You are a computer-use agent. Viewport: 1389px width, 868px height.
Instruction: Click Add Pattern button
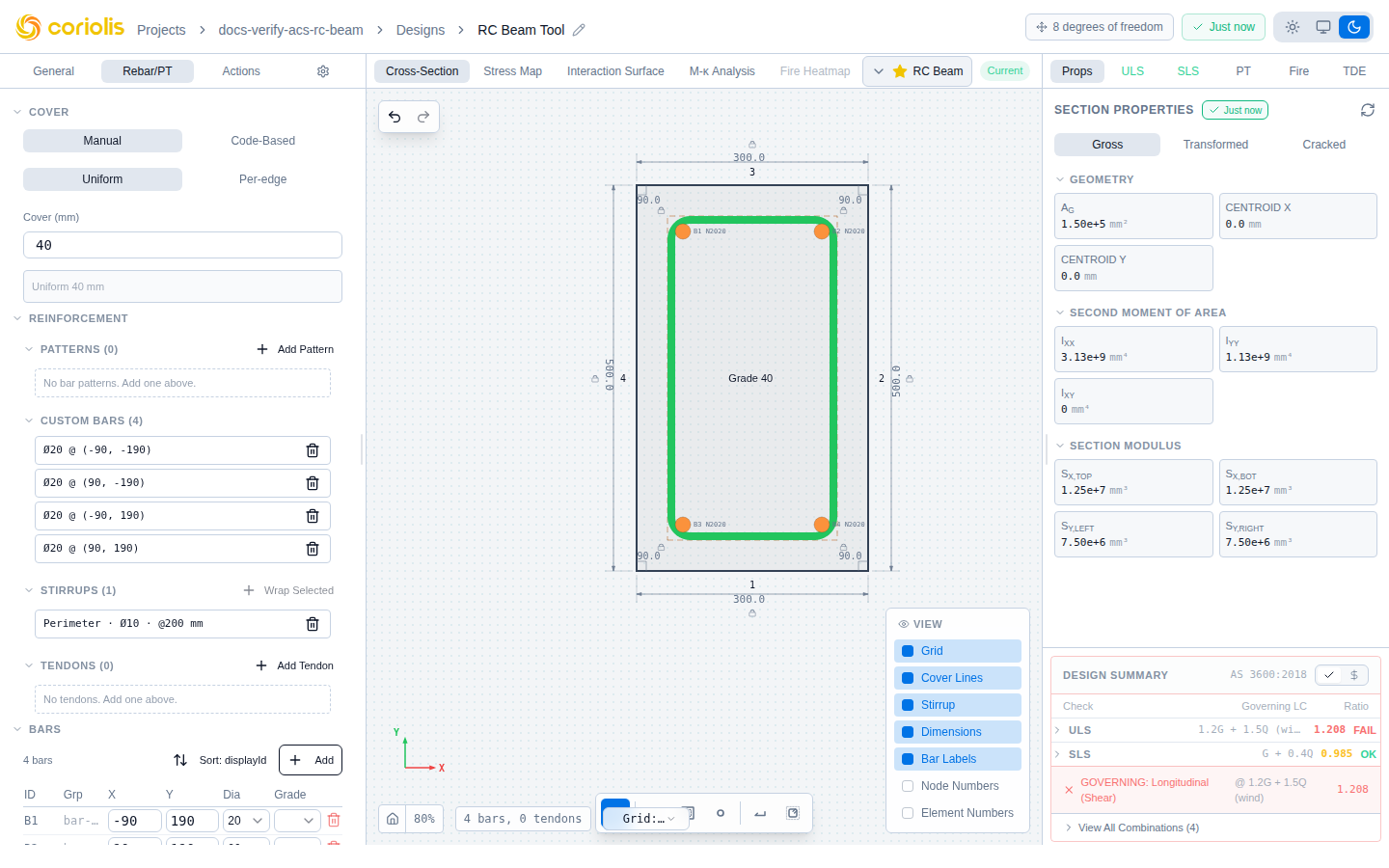(295, 349)
